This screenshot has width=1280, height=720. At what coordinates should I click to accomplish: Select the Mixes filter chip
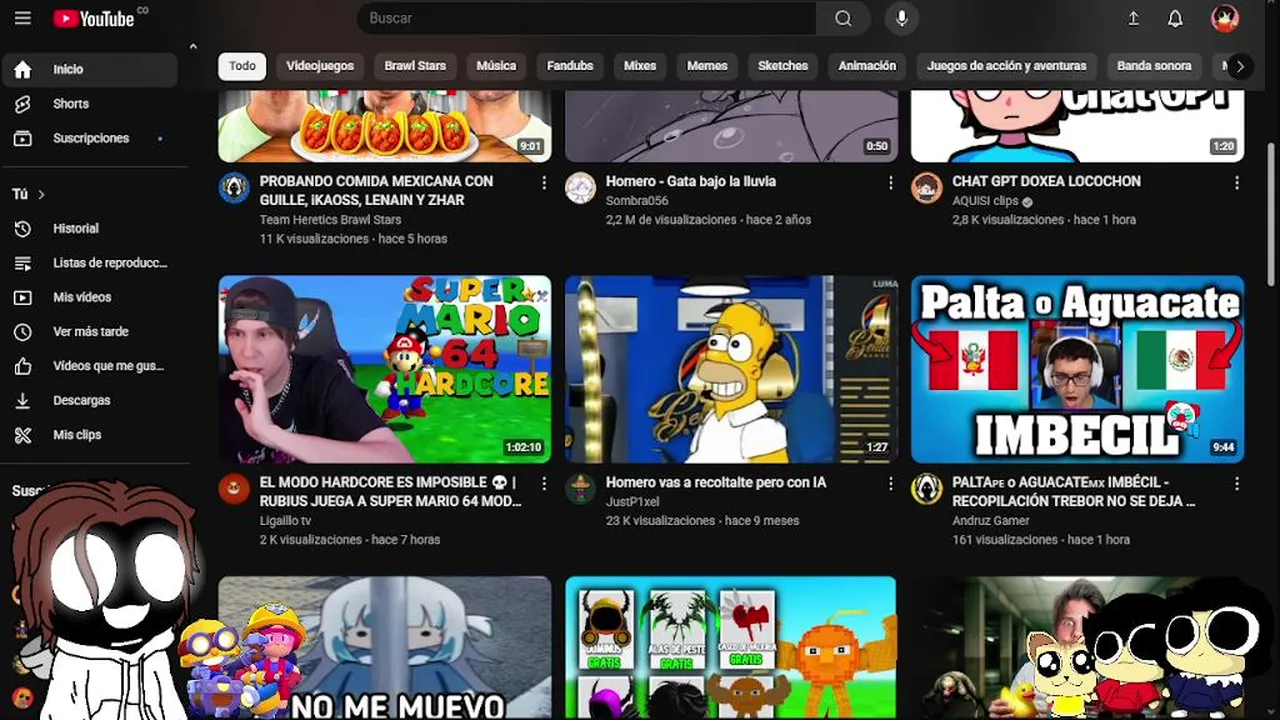coord(640,66)
